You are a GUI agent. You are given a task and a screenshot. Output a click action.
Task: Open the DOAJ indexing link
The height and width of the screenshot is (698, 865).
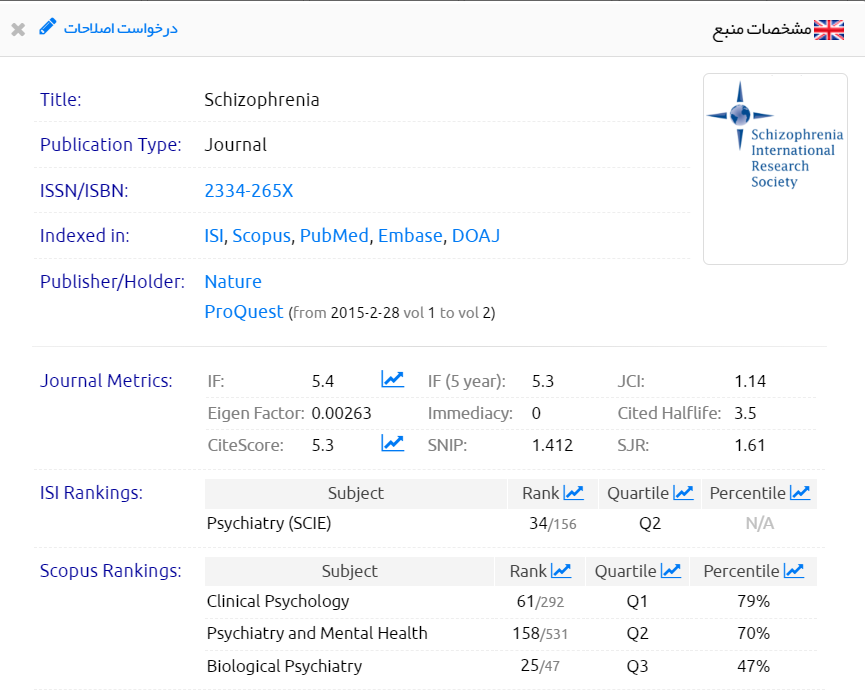tap(475, 236)
